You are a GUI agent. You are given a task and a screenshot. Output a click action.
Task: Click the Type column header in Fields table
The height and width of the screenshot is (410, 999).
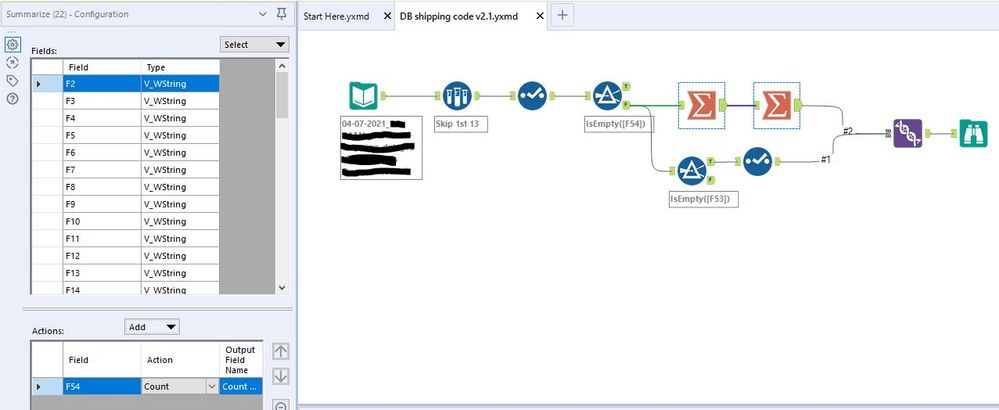180,67
